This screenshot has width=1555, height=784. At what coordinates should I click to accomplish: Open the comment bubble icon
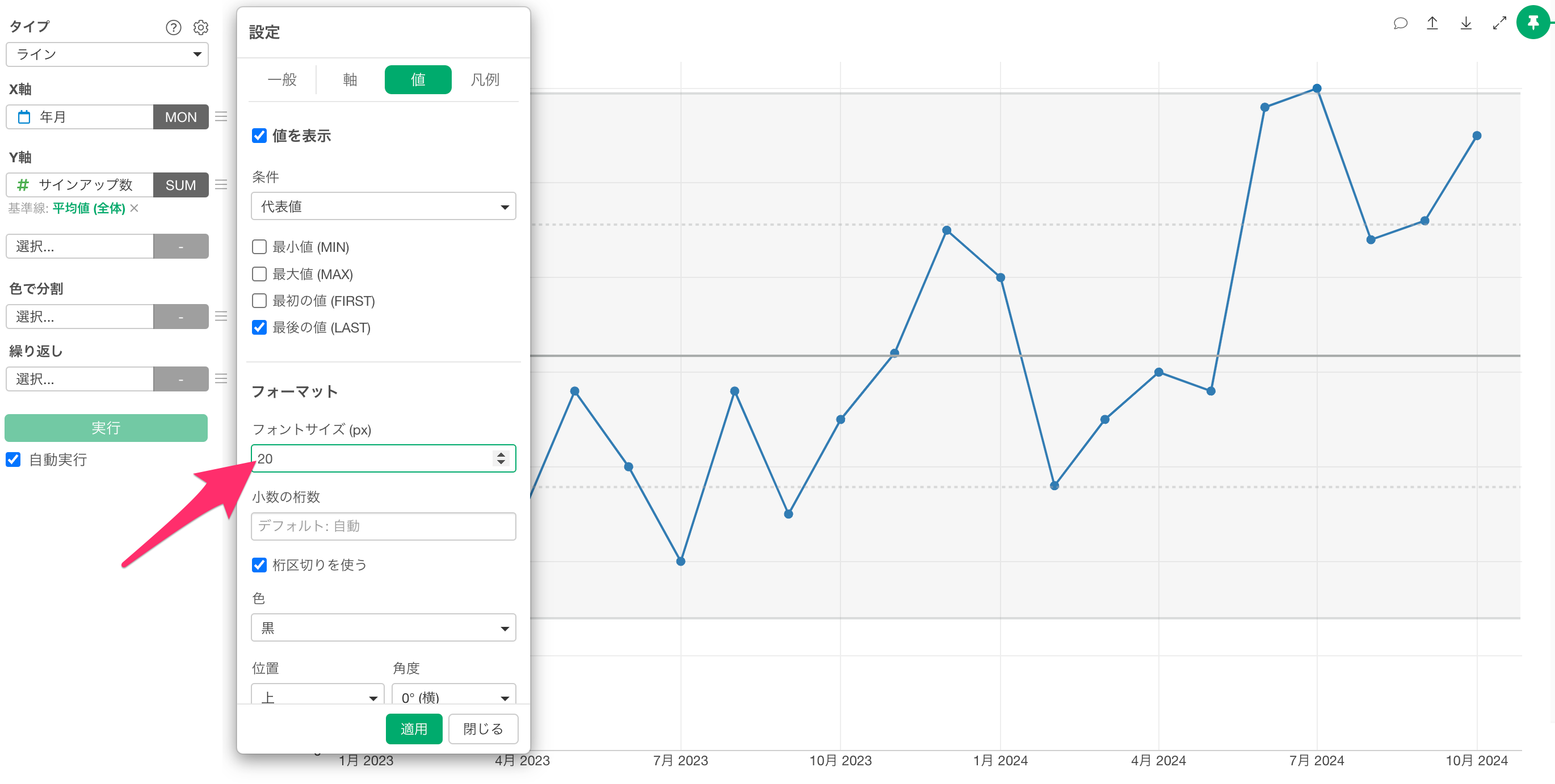(1400, 23)
